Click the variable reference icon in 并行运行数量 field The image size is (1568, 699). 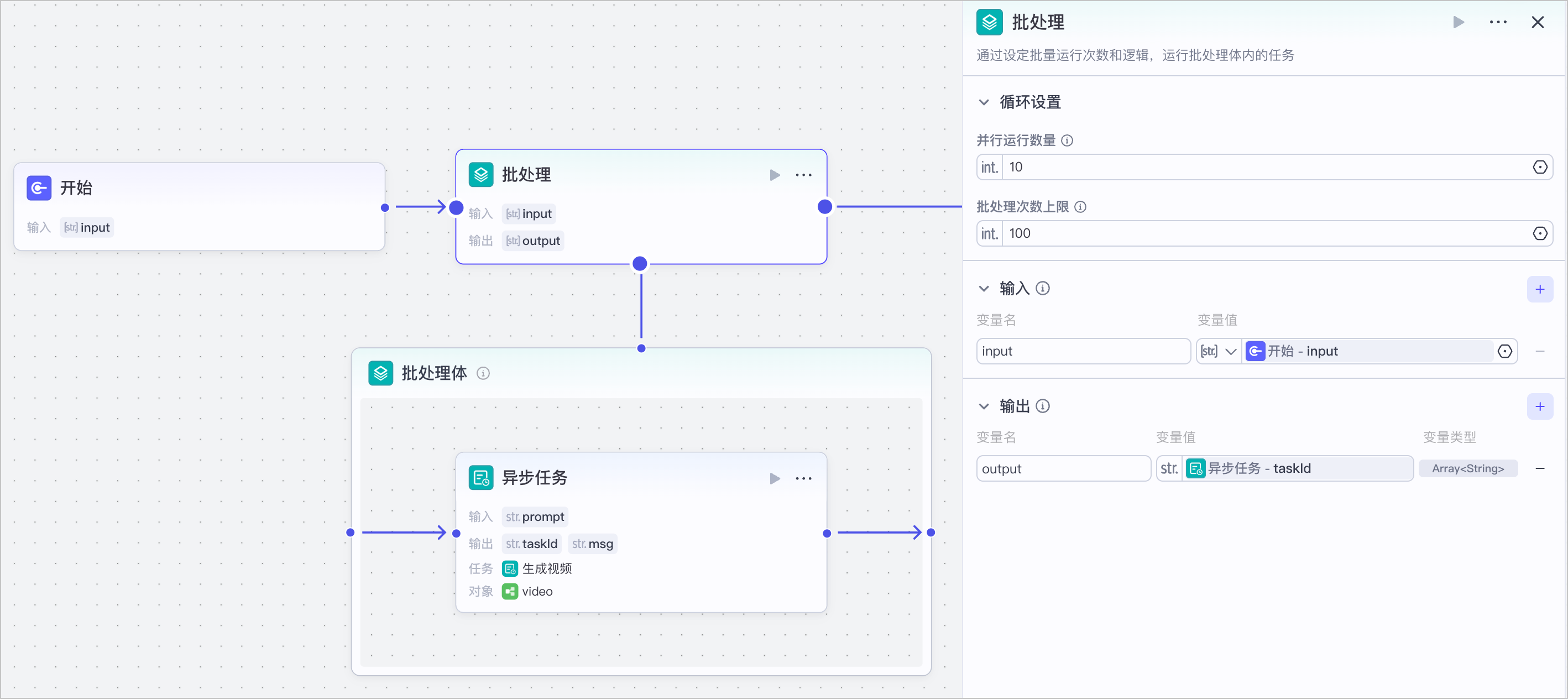click(x=1539, y=168)
